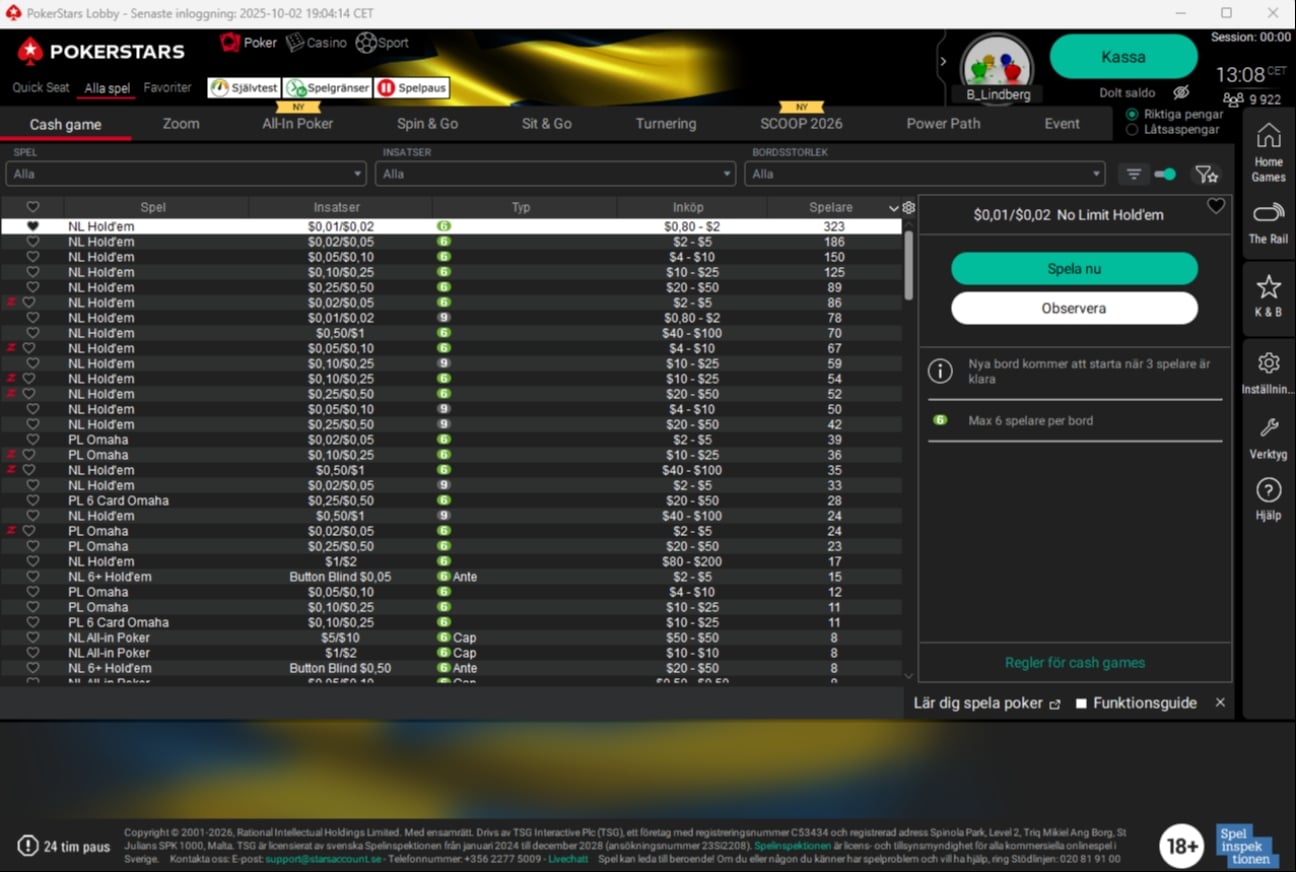Click the B_Lindberg avatar
The width and height of the screenshot is (1296, 872).
997,66
